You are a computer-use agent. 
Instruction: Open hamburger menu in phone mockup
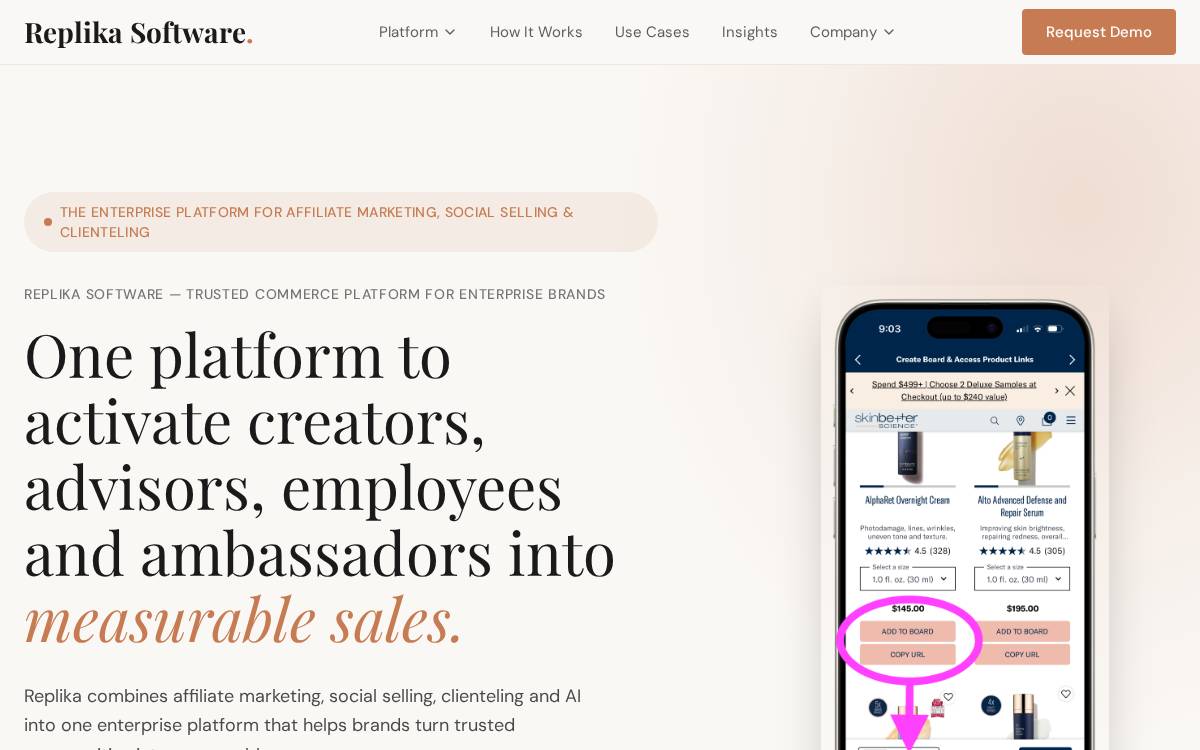pyautogui.click(x=1071, y=421)
